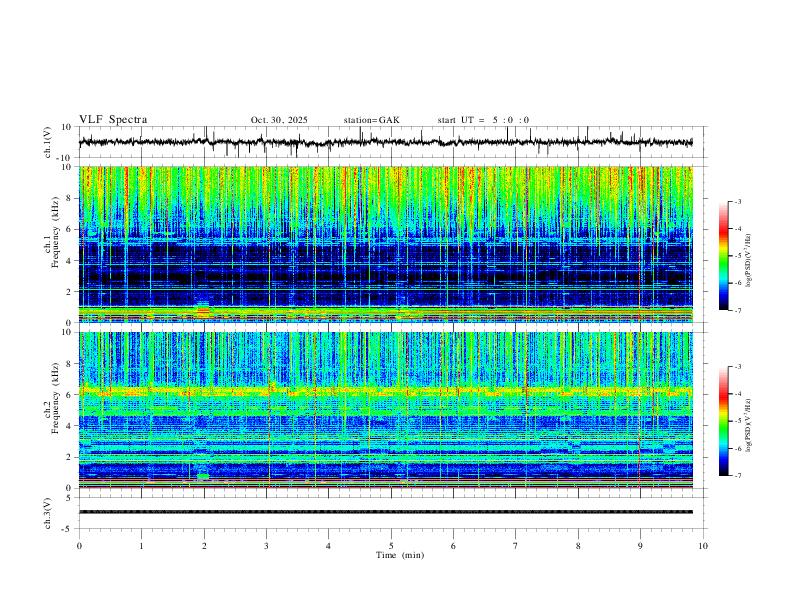Click the ch.2 spectrogram panel
792x612 pixels.
click(x=386, y=410)
